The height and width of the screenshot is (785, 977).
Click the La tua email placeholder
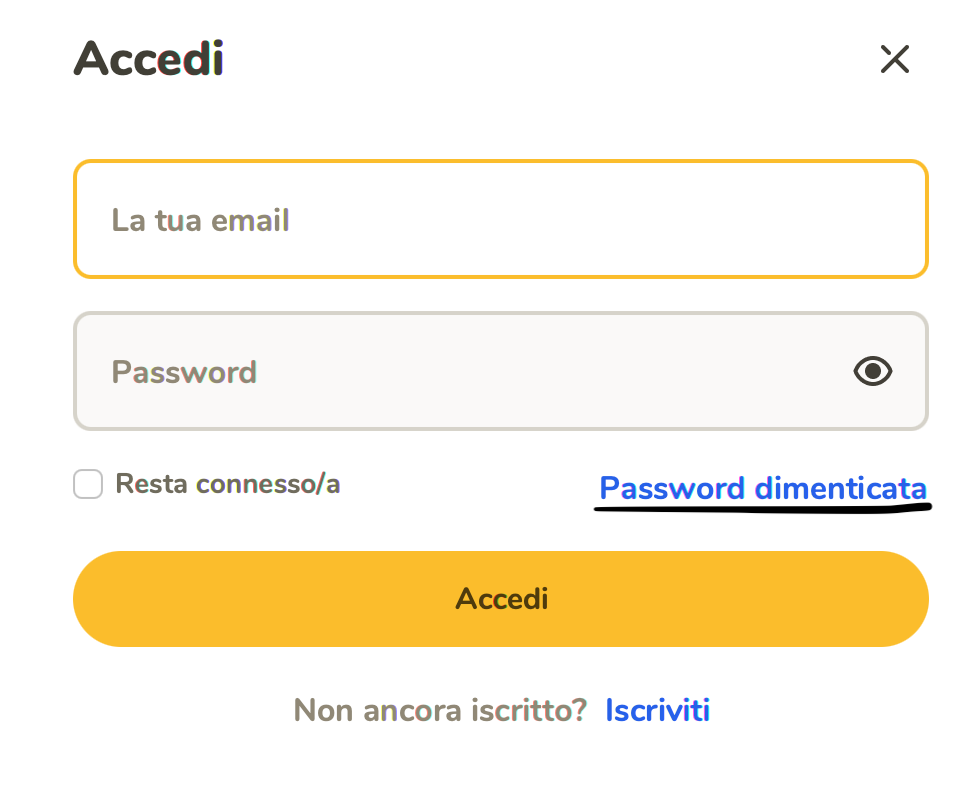point(200,220)
